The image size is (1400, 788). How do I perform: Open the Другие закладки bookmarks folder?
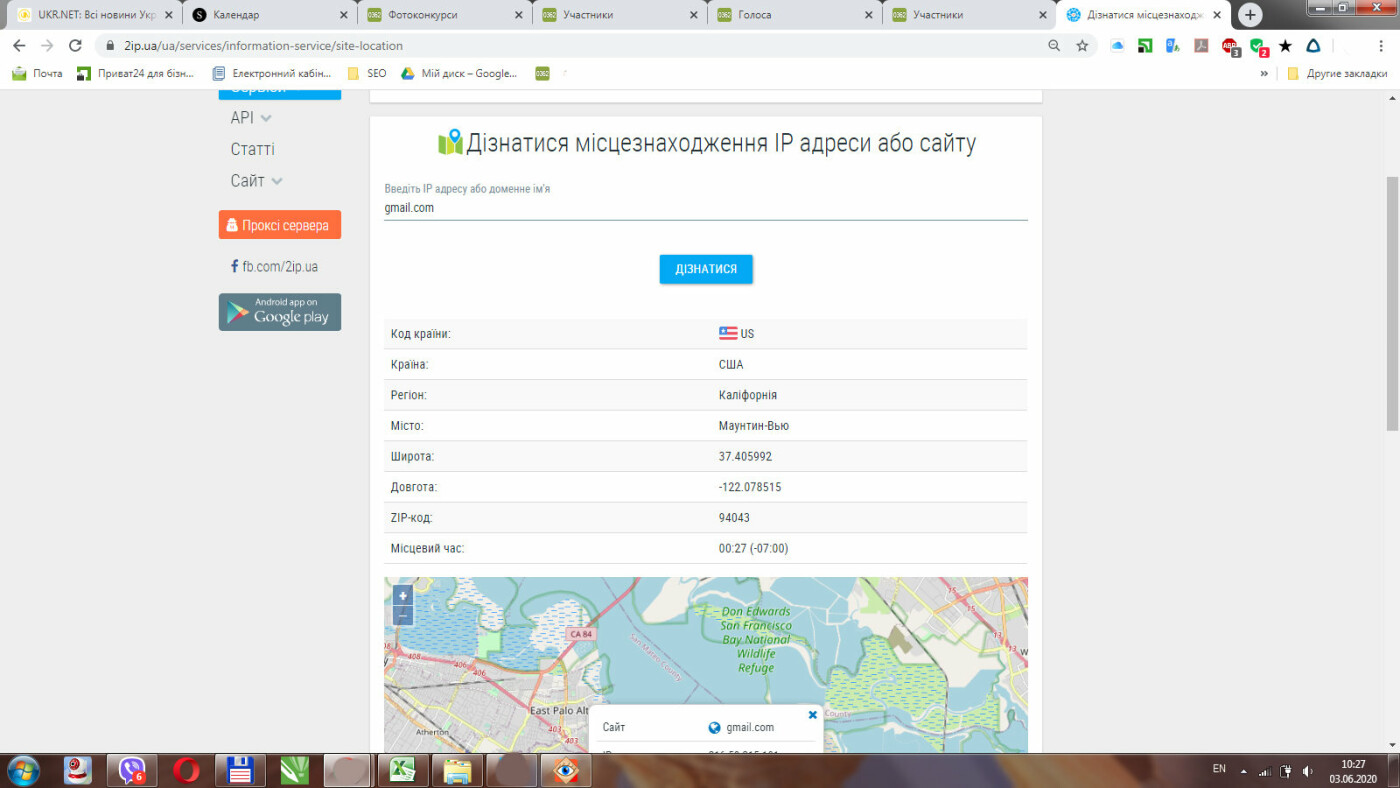[x=1337, y=73]
